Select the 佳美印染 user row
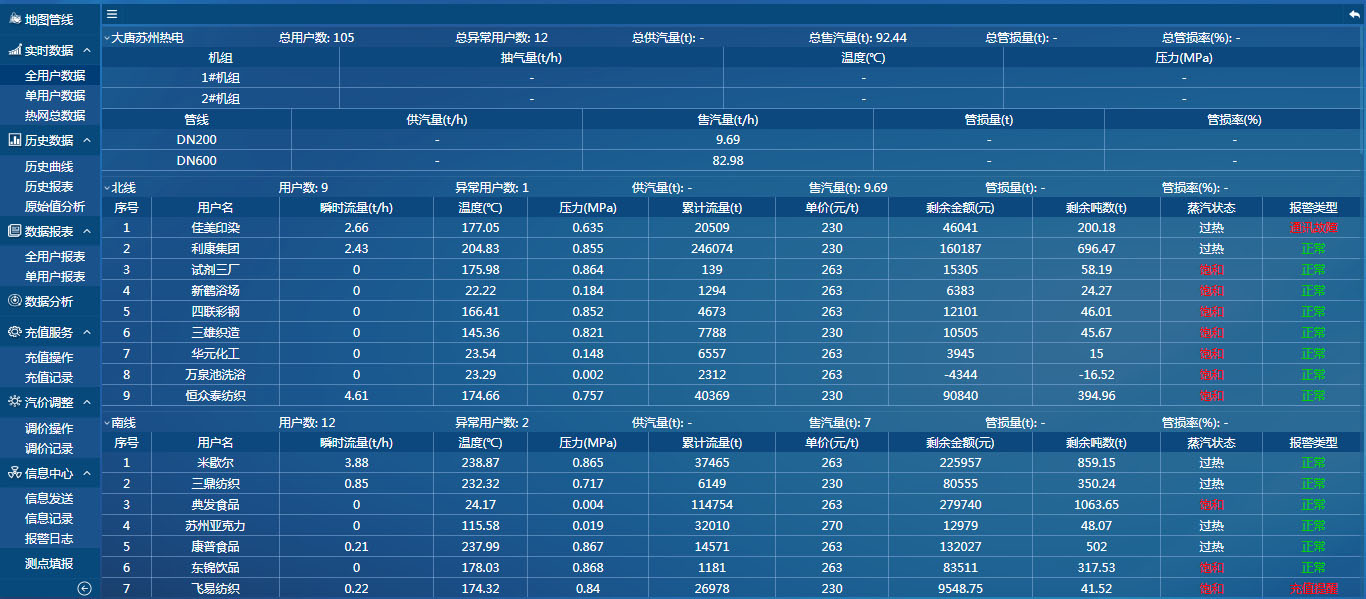The width and height of the screenshot is (1366, 599). pyautogui.click(x=215, y=228)
